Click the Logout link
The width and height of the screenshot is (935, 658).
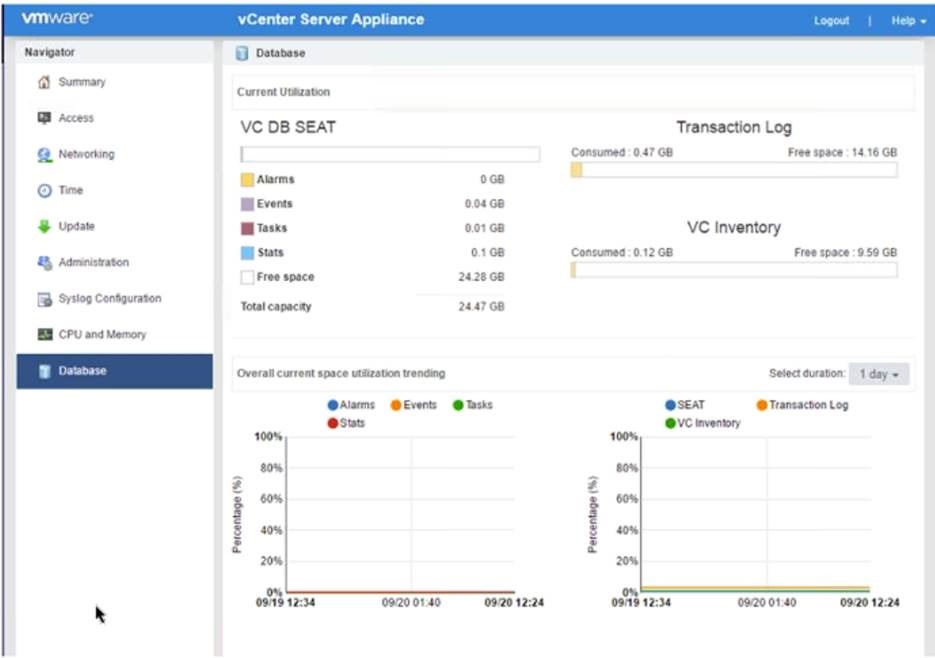(831, 21)
